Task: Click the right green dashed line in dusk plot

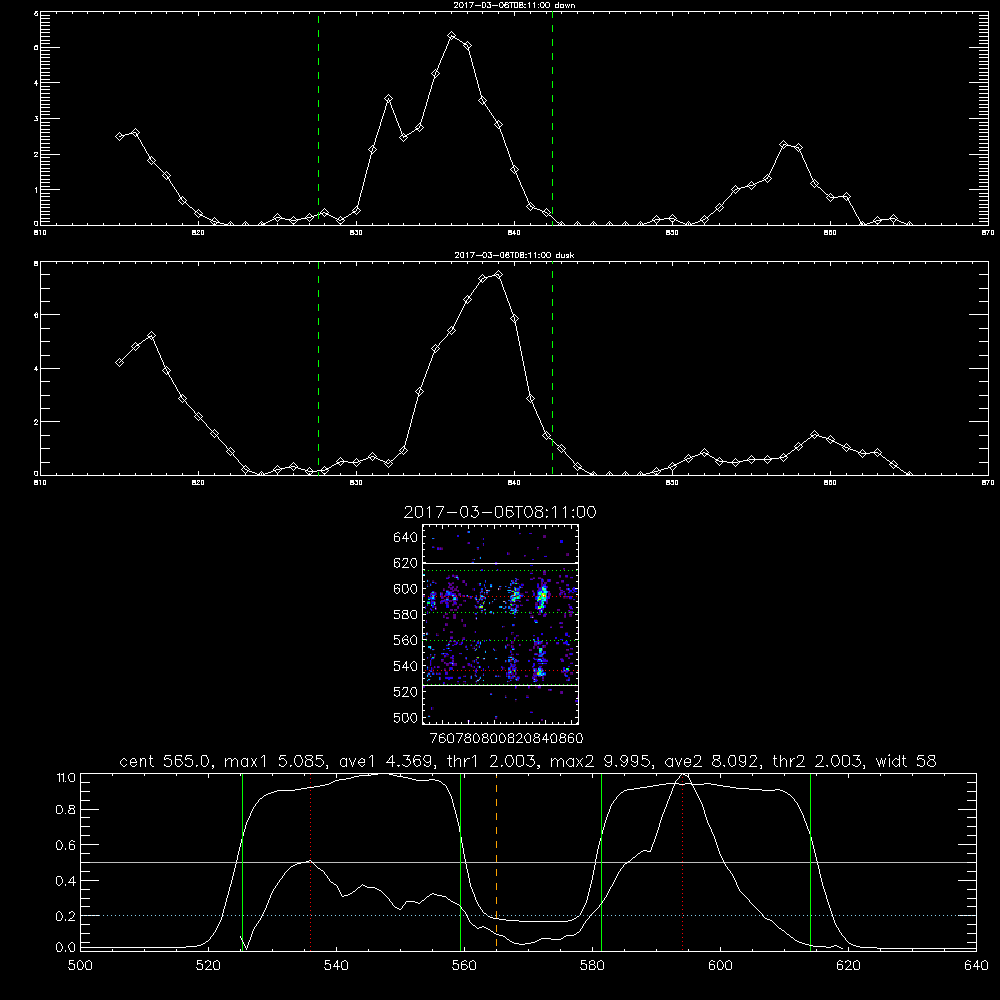Action: (552, 368)
